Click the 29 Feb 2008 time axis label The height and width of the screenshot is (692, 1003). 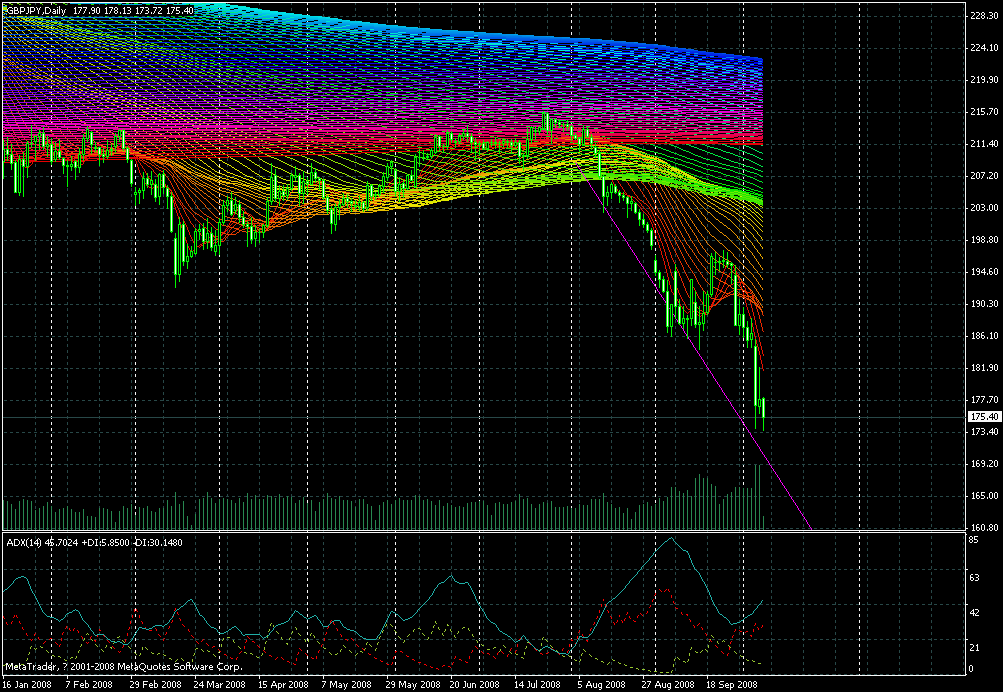(155, 684)
